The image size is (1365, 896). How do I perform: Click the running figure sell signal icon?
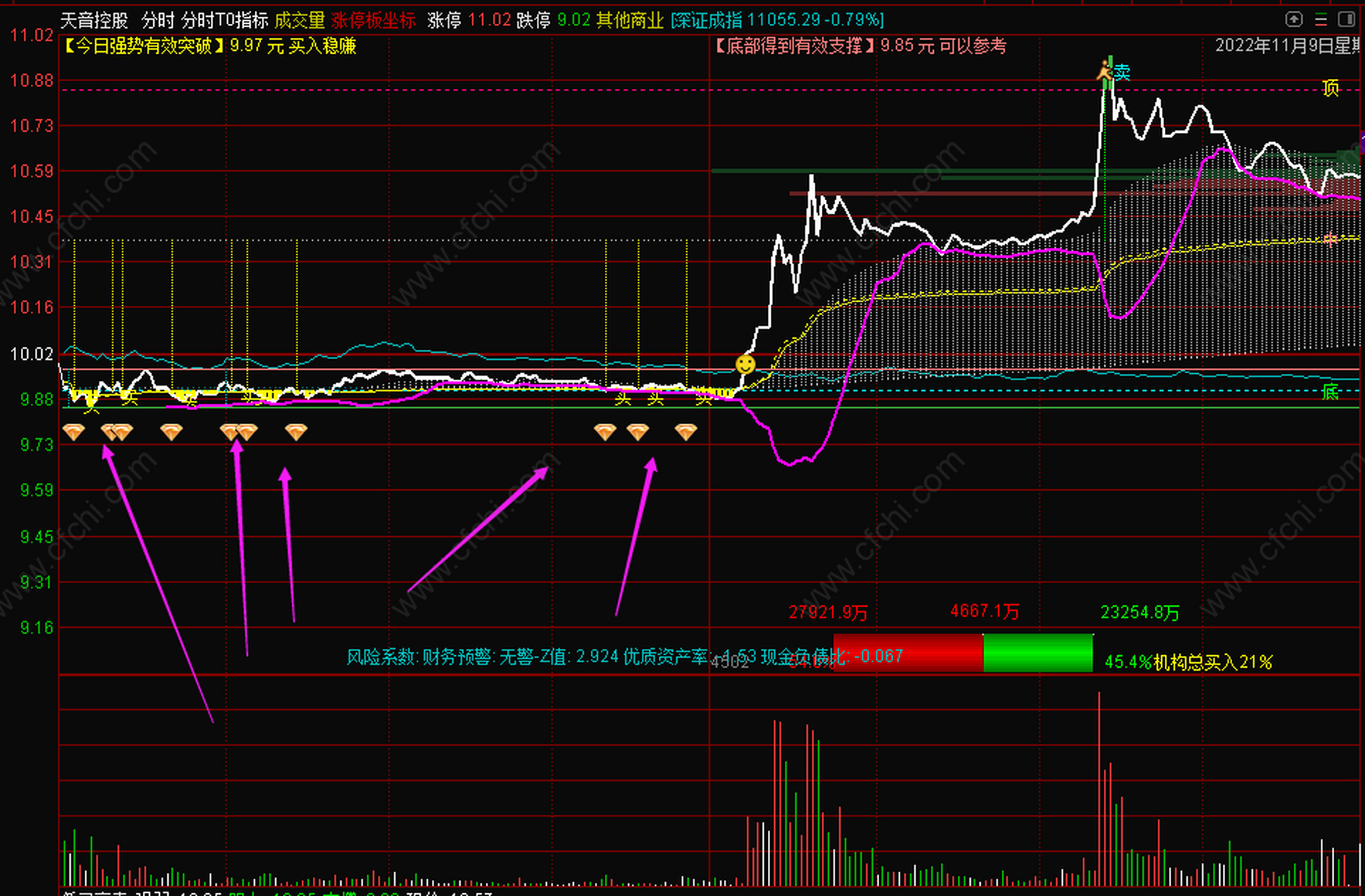1105,71
